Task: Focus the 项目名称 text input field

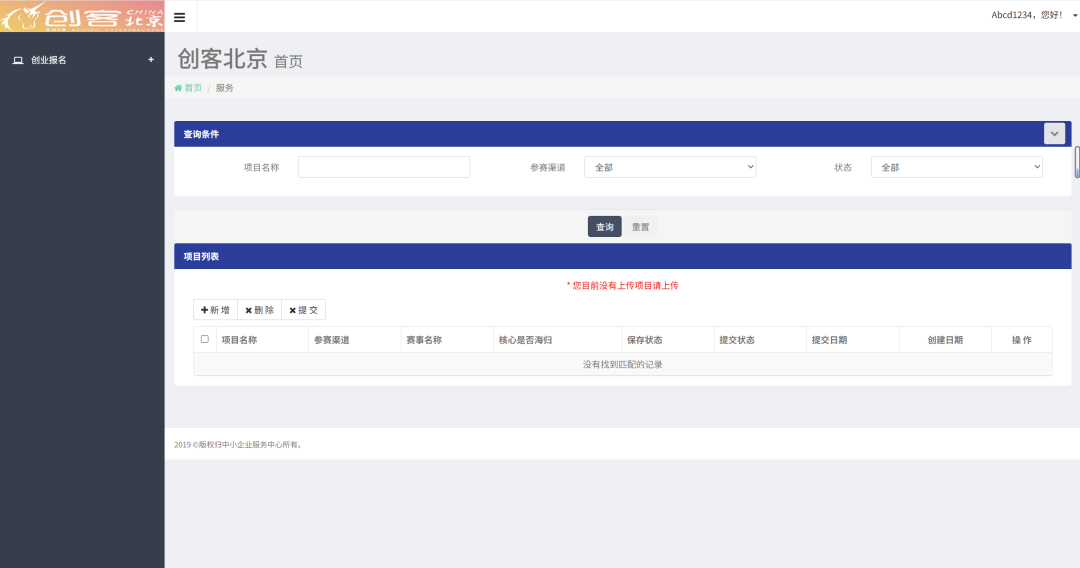Action: [383, 167]
